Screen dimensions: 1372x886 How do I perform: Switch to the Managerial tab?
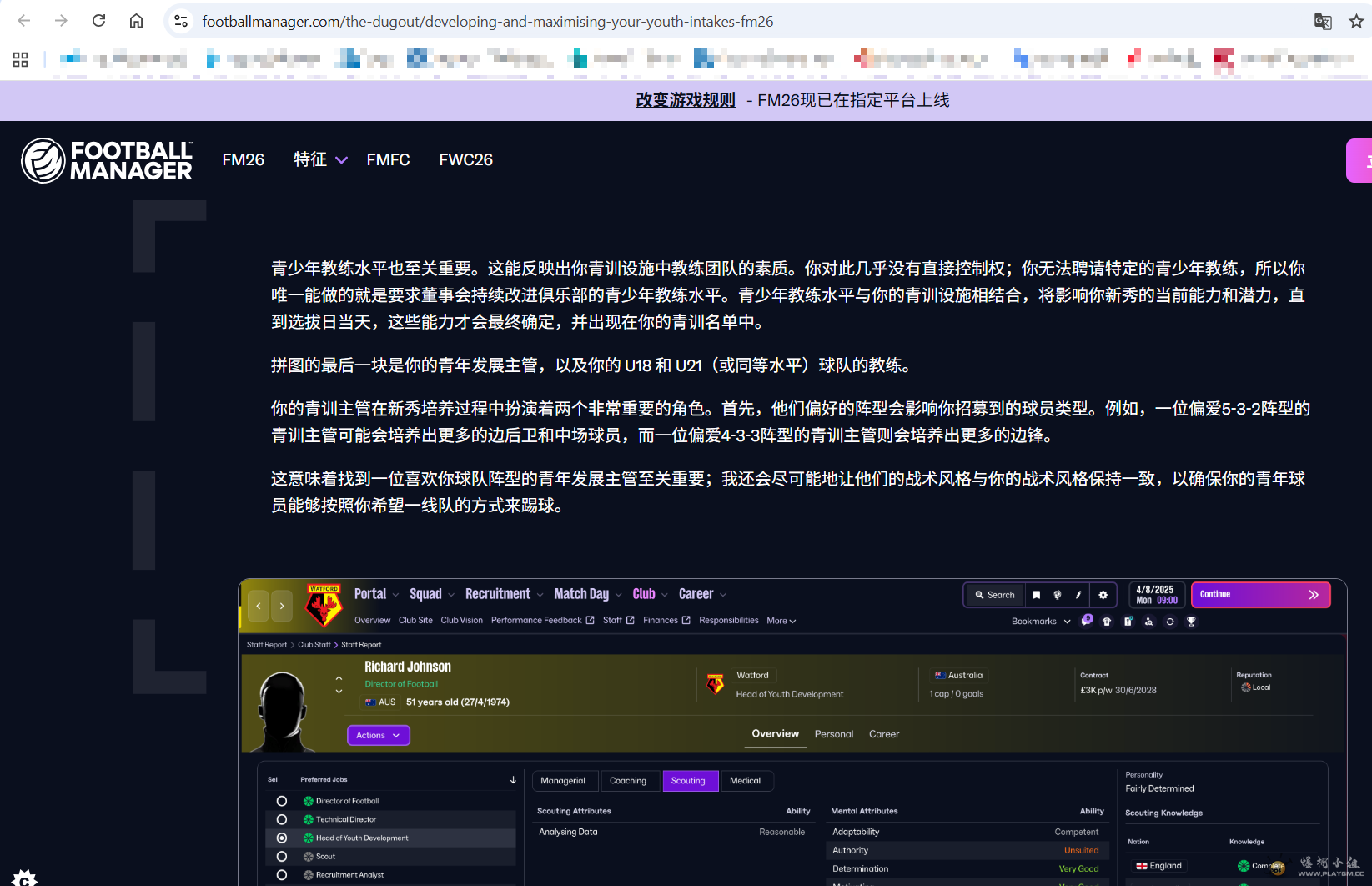[563, 781]
